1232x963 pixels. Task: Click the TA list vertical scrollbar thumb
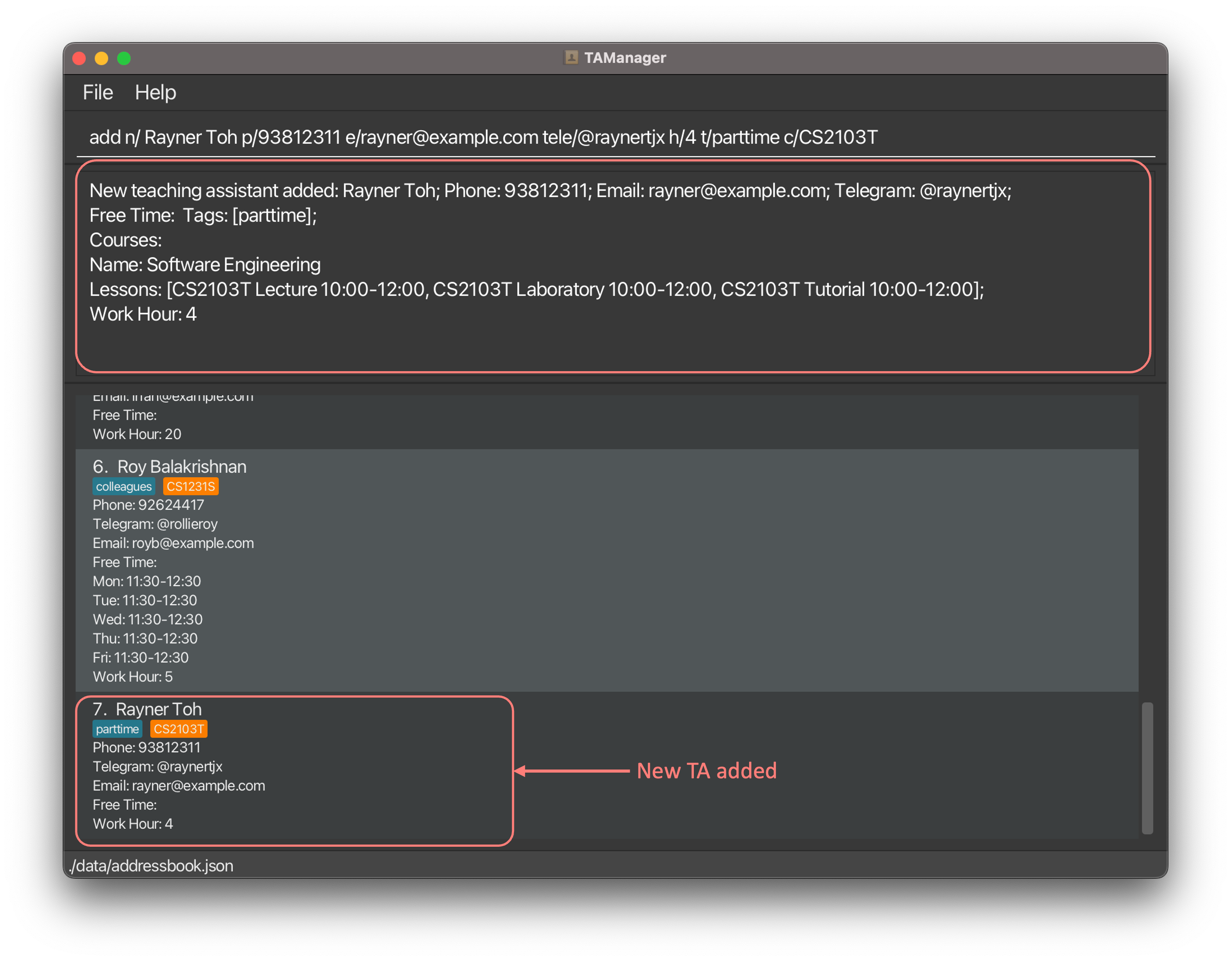tap(1147, 768)
